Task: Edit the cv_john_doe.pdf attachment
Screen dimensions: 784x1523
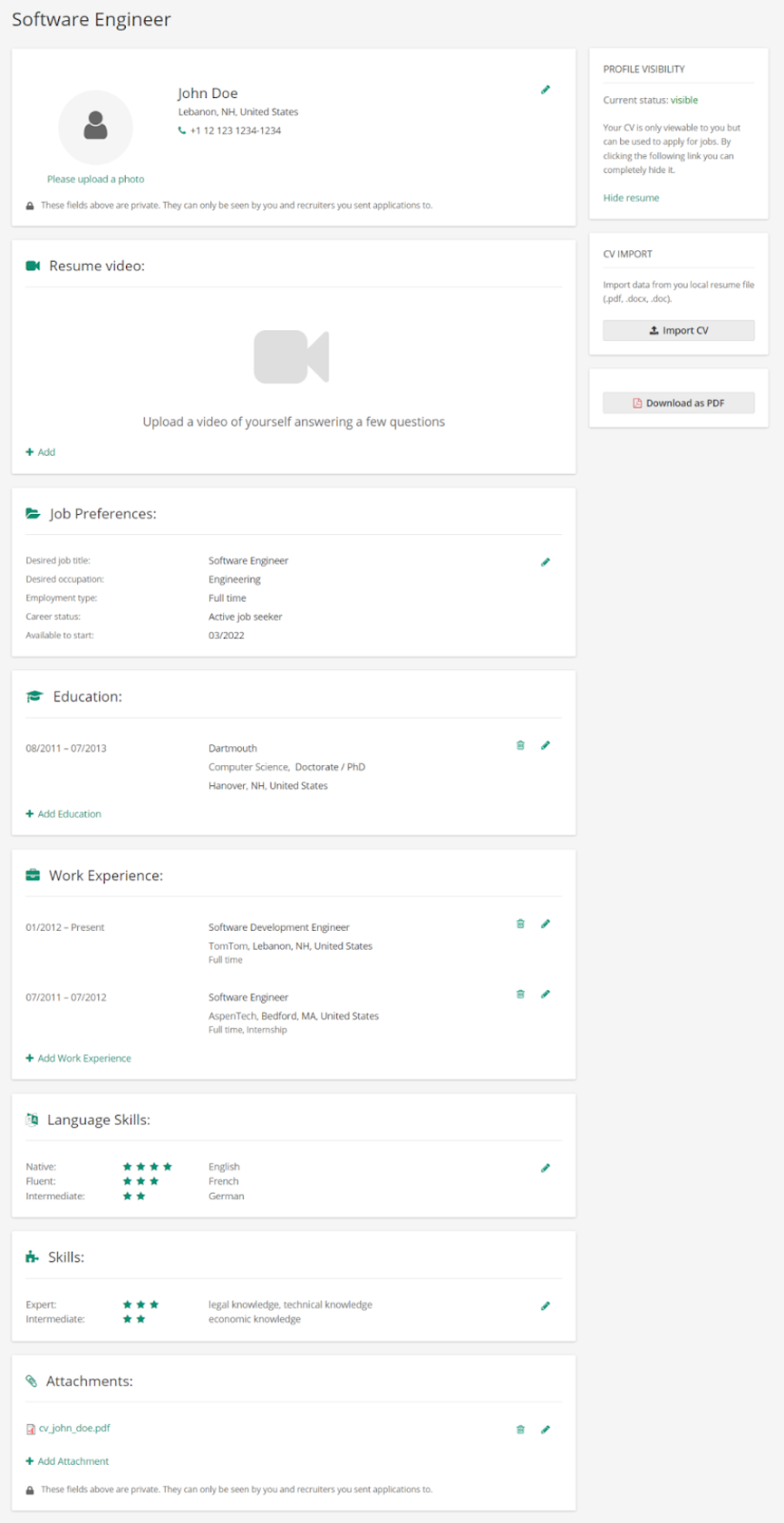Action: pos(546,1429)
